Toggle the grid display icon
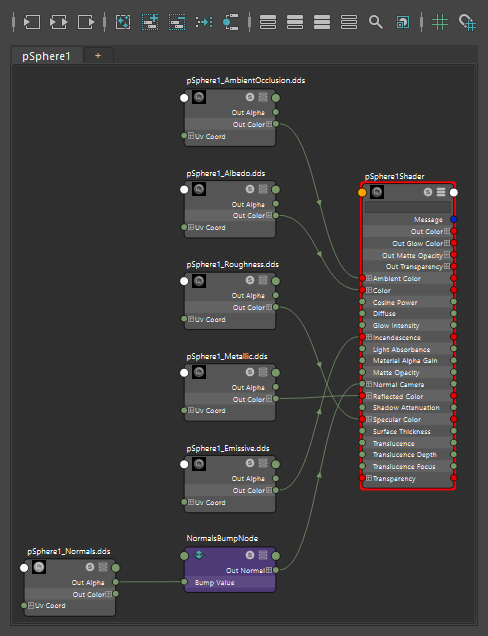 pos(440,22)
